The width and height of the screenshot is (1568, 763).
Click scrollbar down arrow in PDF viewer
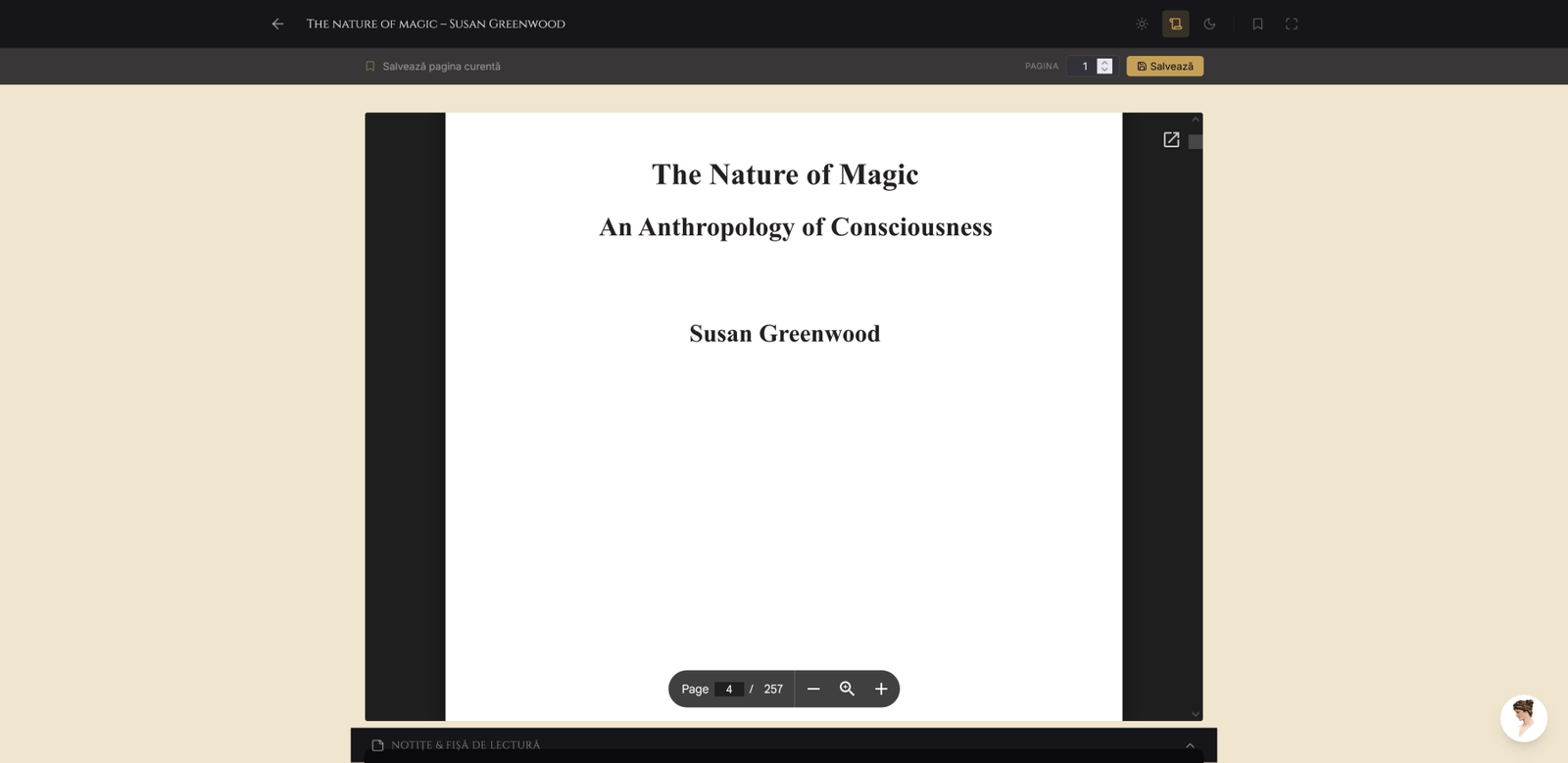coord(1196,714)
